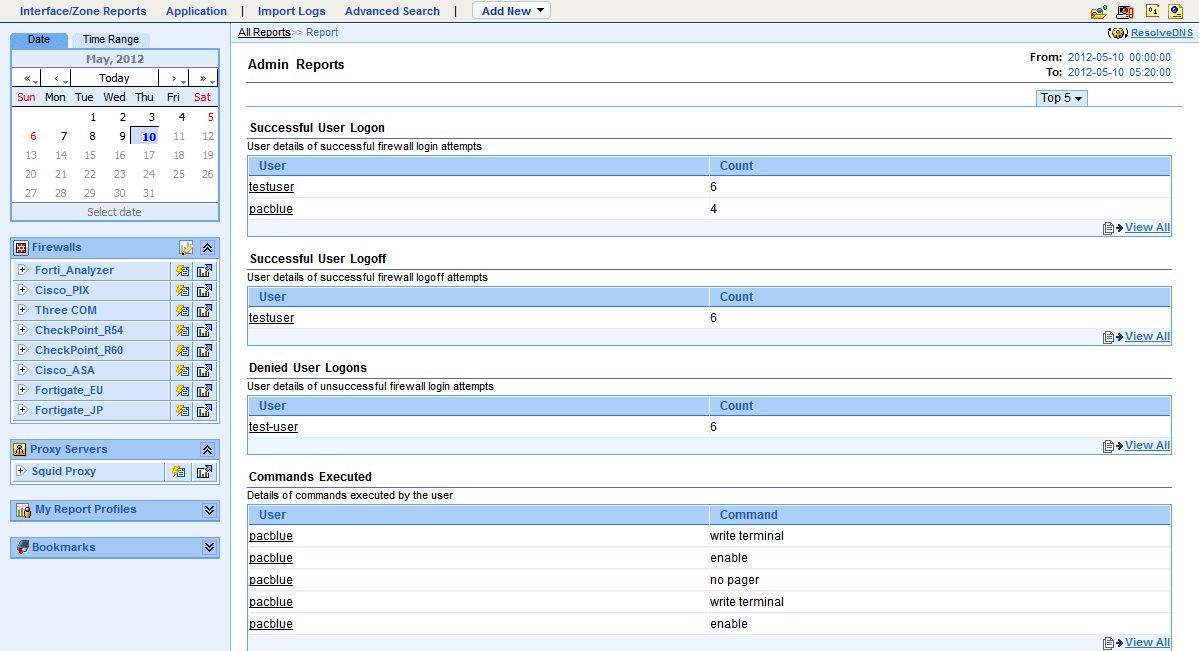Select the Date tab
The height and width of the screenshot is (651, 1199).
coord(39,39)
